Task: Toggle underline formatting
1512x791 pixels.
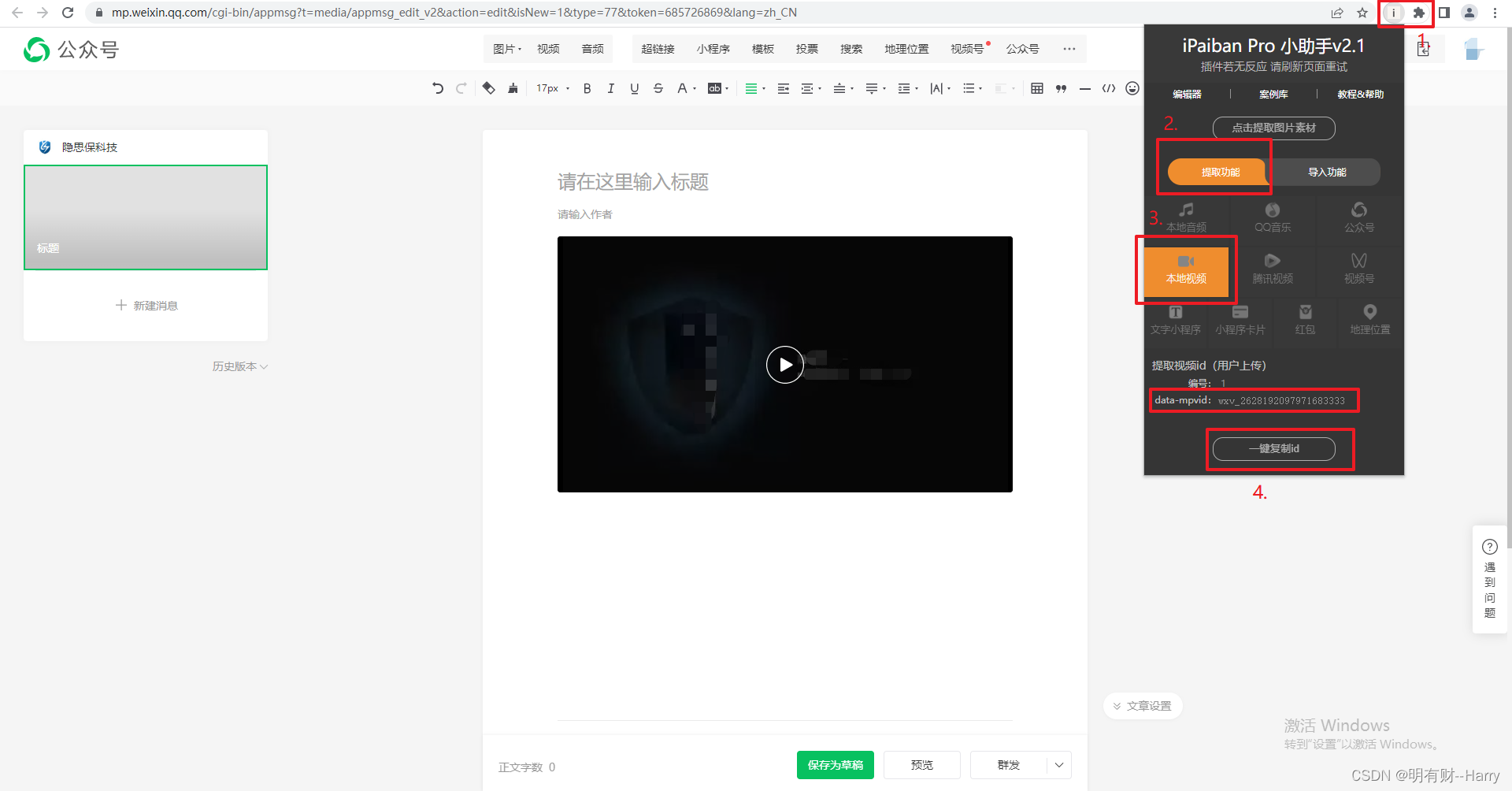Action: click(634, 88)
